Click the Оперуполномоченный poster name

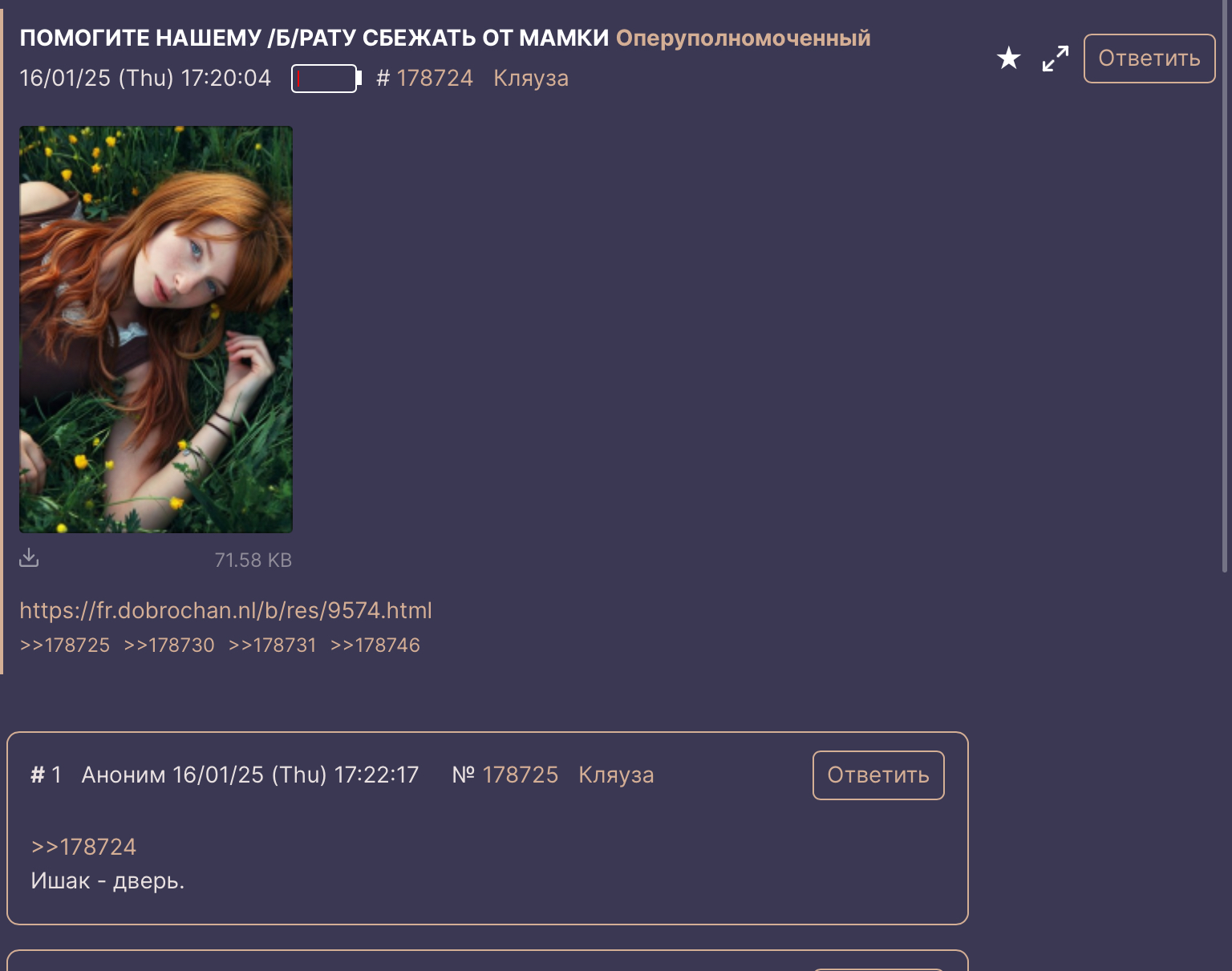pos(743,38)
